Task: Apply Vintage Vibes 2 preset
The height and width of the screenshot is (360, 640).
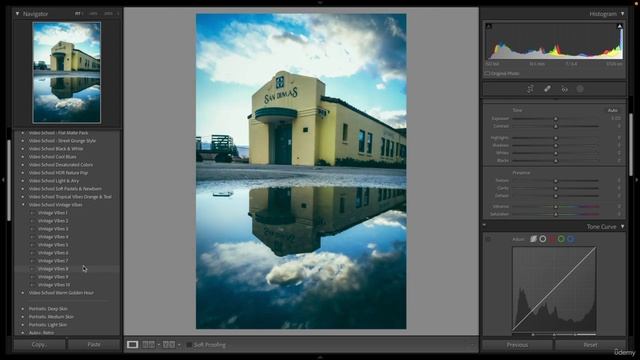Action: [x=53, y=221]
